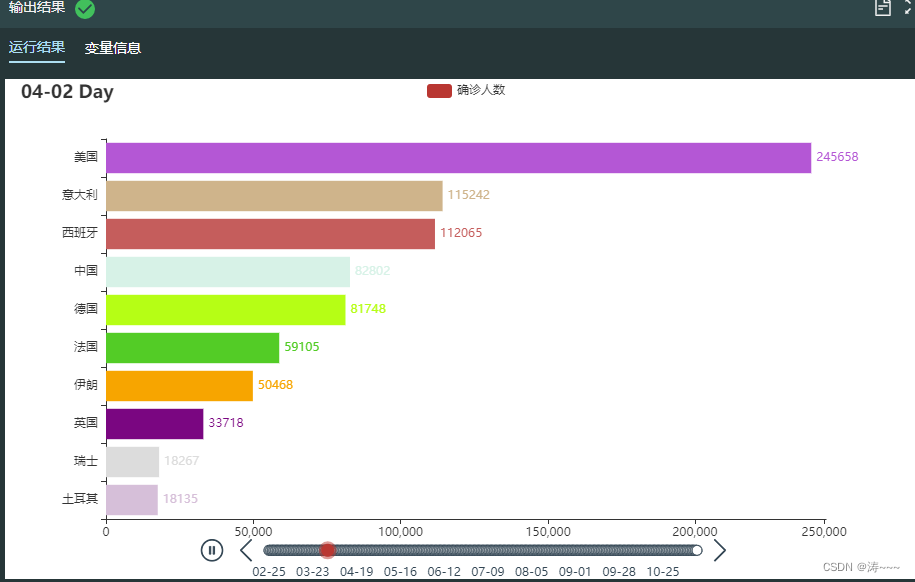Viewport: 915px width, 582px height.
Task: Click the 英国 axis label
Action: click(x=86, y=423)
